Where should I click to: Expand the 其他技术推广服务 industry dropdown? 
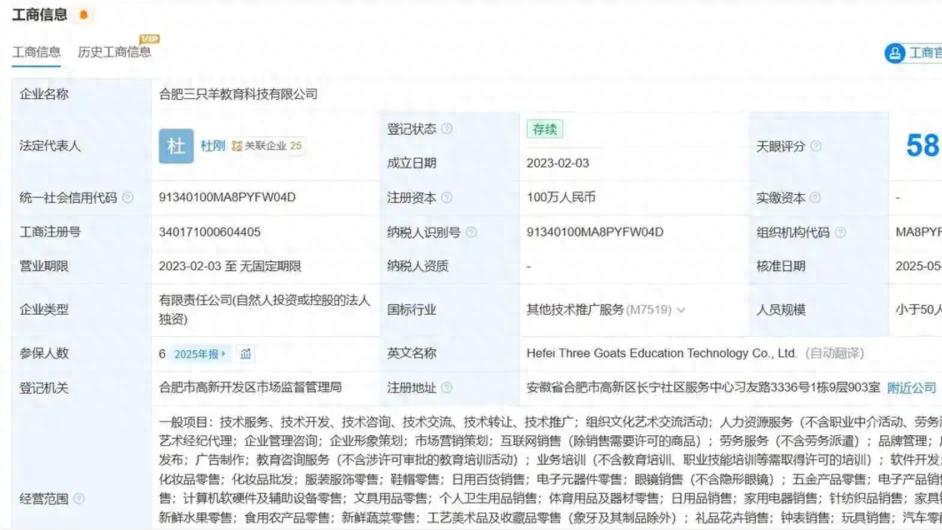[681, 310]
